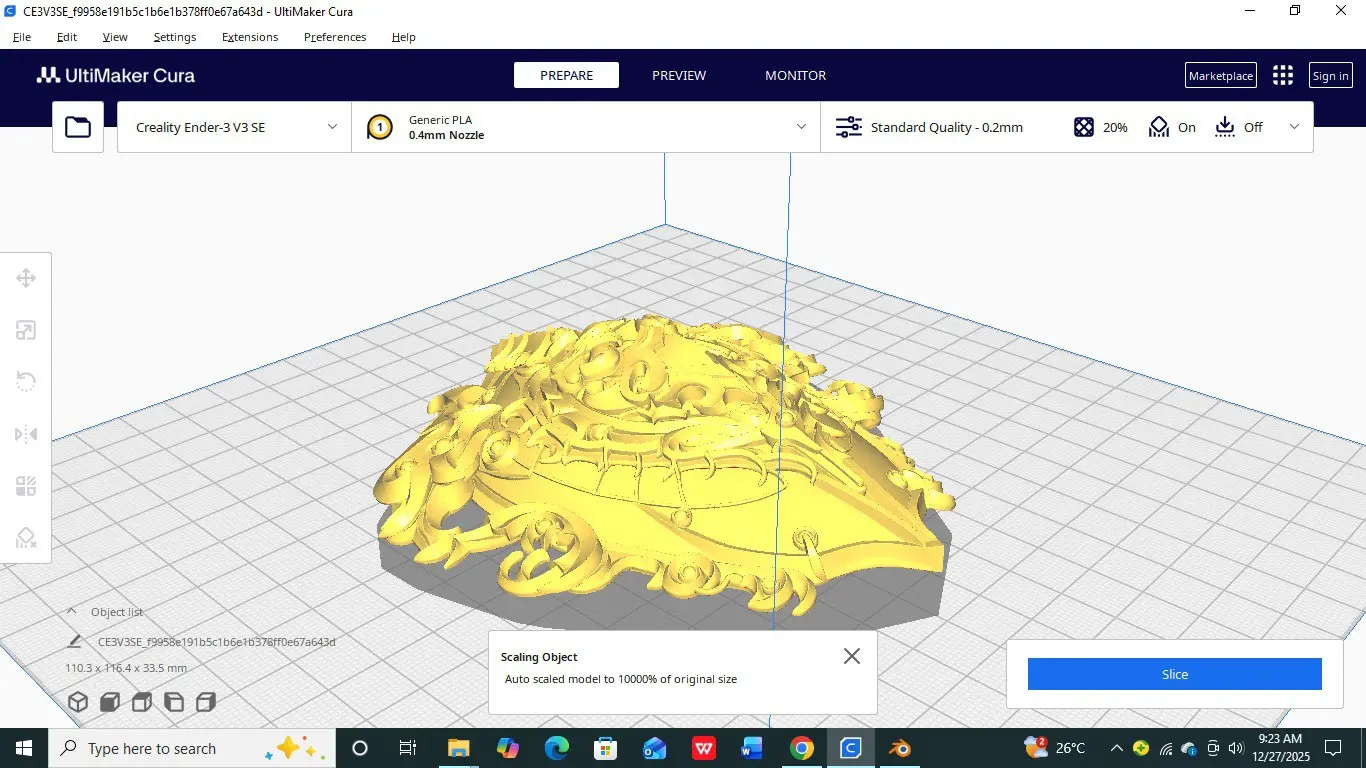The height and width of the screenshot is (768, 1366).
Task: Open file using the folder icon
Action: (78, 127)
